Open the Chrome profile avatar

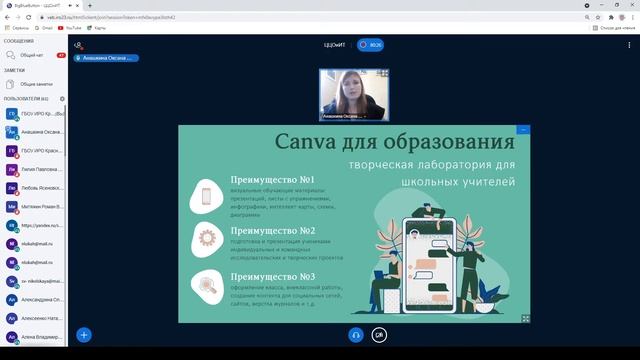point(622,18)
